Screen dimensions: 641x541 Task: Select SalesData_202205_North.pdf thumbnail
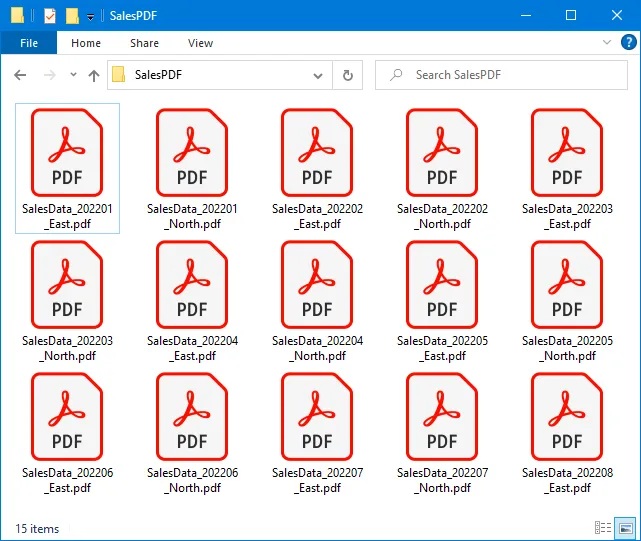tap(567, 284)
